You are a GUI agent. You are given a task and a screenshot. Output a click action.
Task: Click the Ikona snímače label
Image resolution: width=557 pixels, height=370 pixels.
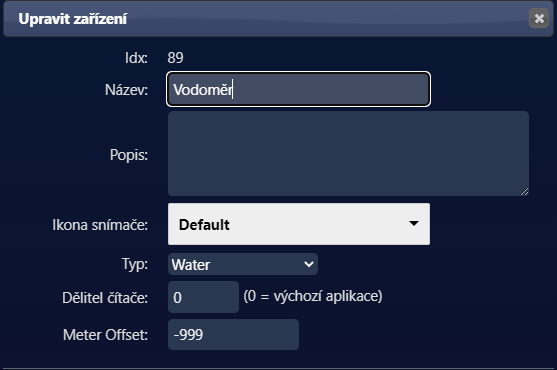pyautogui.click(x=100, y=225)
